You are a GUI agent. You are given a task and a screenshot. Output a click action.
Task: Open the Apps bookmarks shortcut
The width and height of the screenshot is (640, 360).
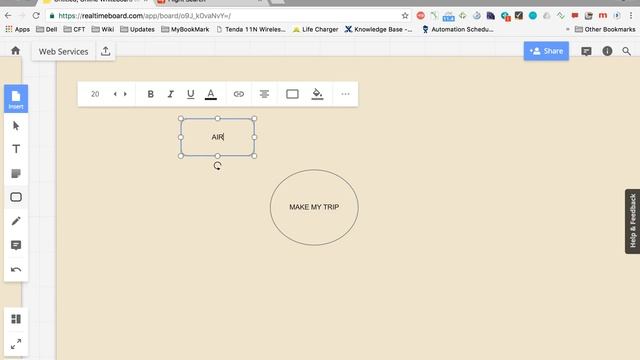tap(18, 29)
